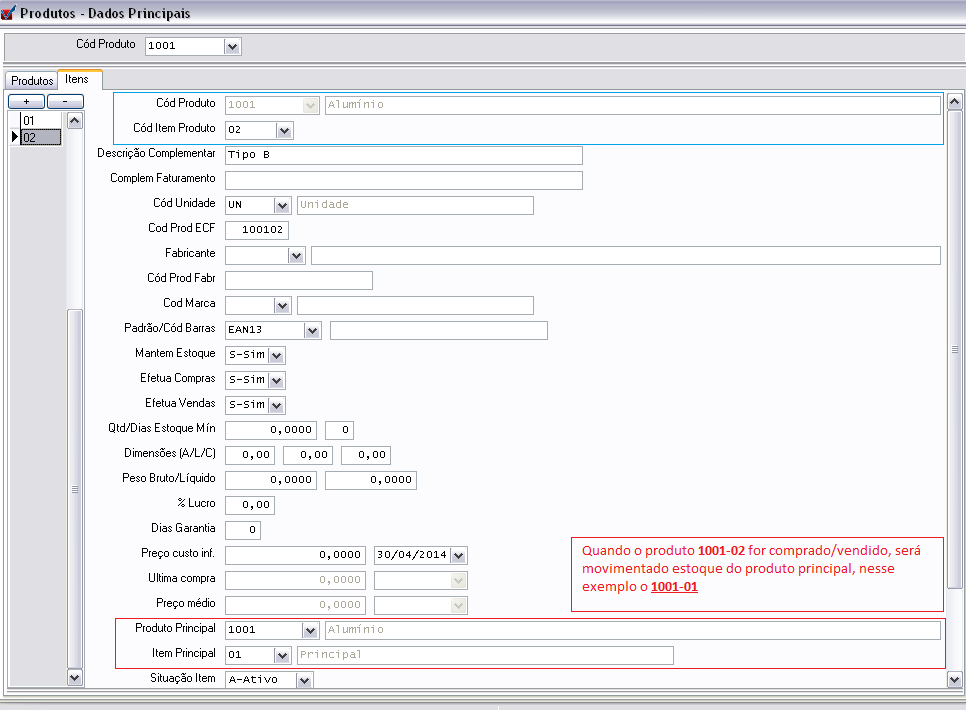Open the Efetua Vendas dropdown
The image size is (966, 710).
click(x=277, y=405)
